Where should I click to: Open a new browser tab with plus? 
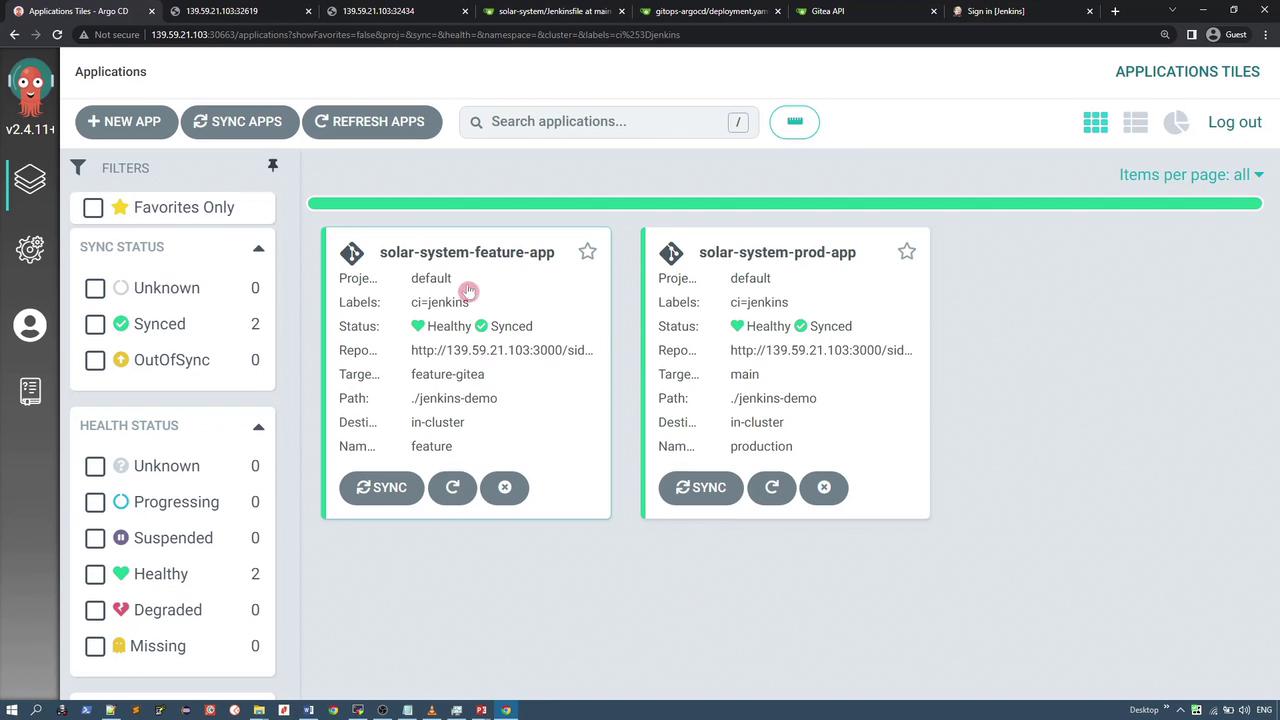1115,11
